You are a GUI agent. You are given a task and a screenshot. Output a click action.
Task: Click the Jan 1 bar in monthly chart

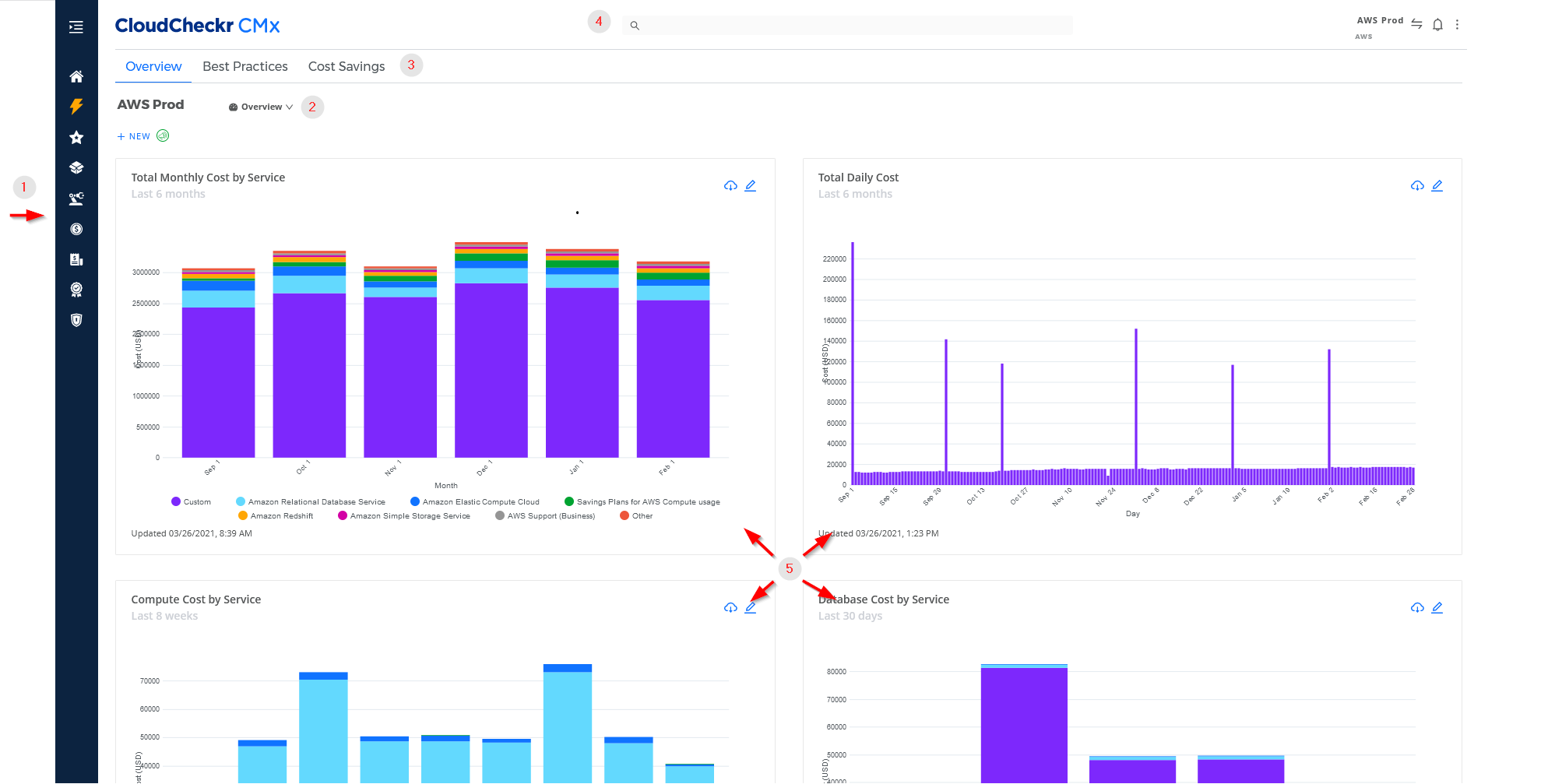coord(582,353)
